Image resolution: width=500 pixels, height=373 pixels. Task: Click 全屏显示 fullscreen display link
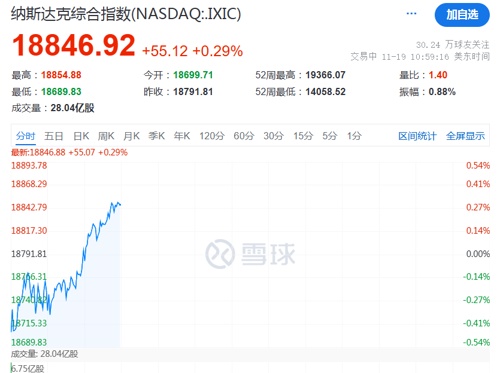coord(465,136)
